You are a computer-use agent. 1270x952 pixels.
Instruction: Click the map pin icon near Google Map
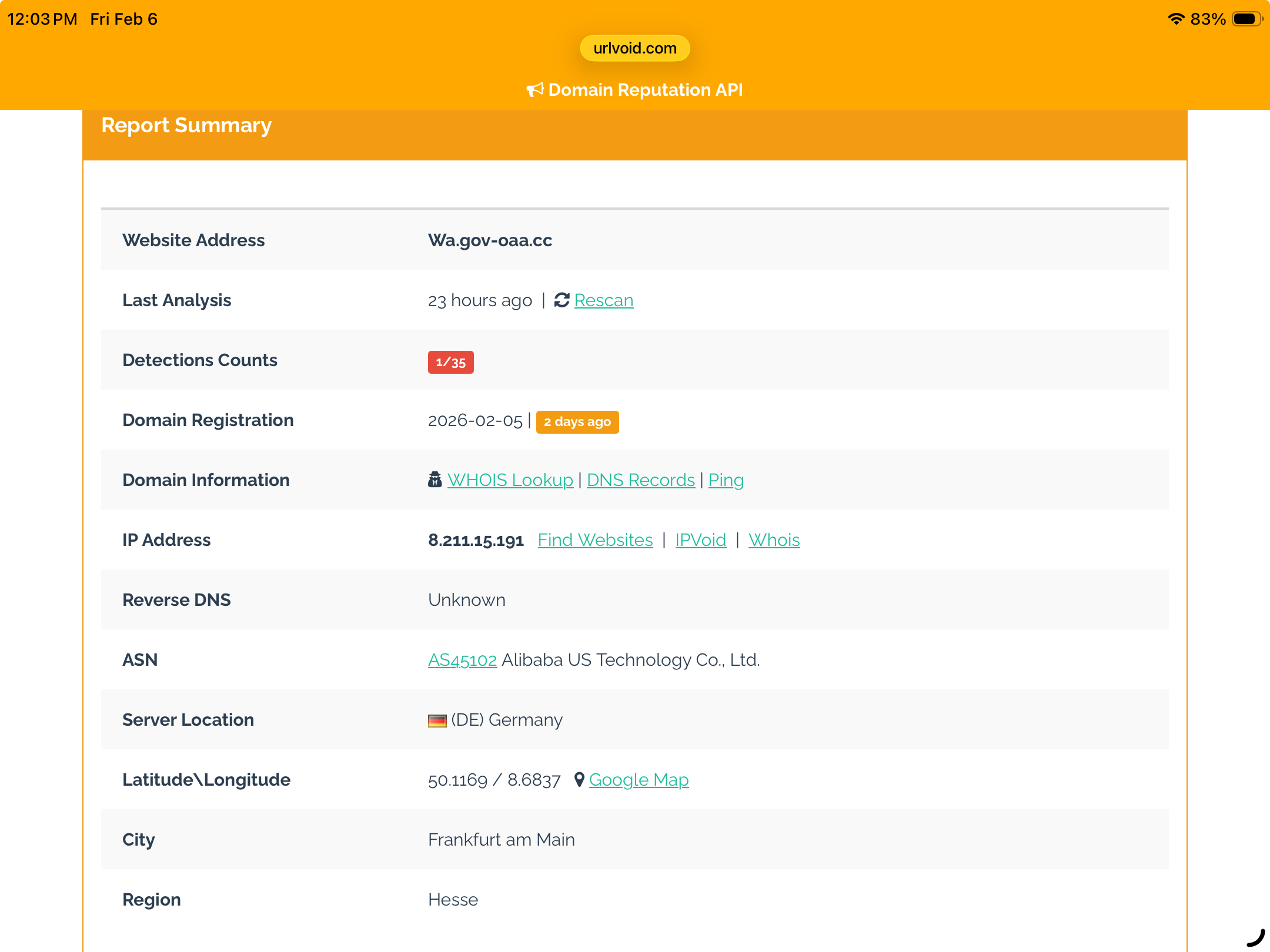click(579, 780)
